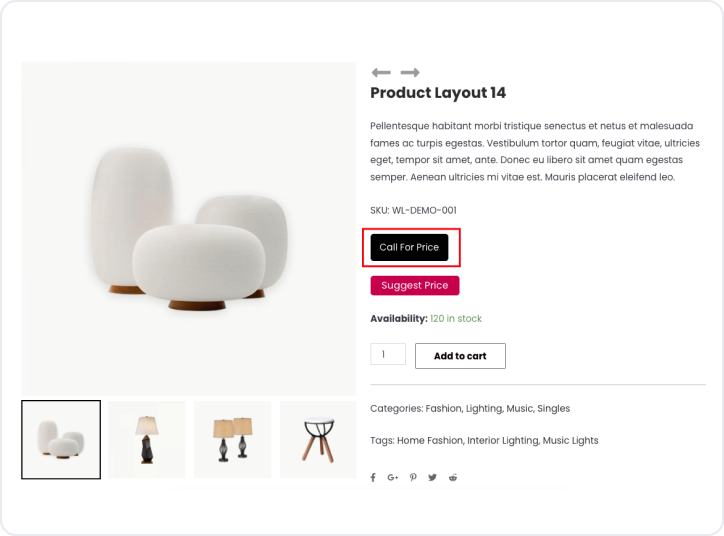The width and height of the screenshot is (724, 536).
Task: Share product on Reddit
Action: point(453,478)
